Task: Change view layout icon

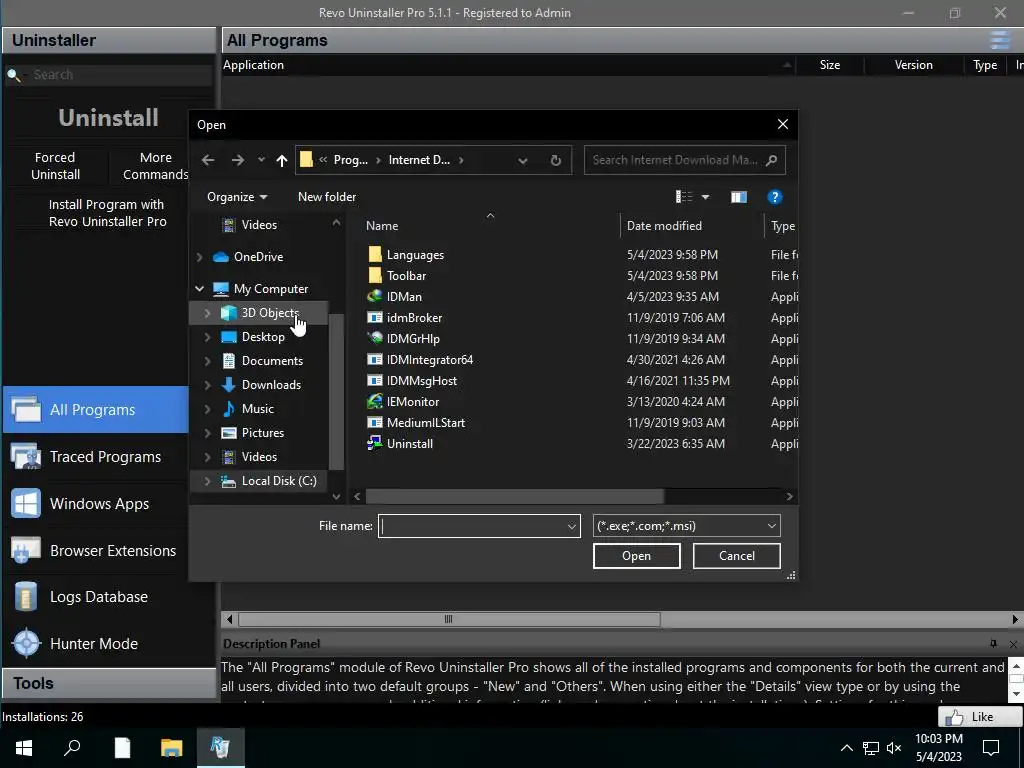Action: coord(684,197)
